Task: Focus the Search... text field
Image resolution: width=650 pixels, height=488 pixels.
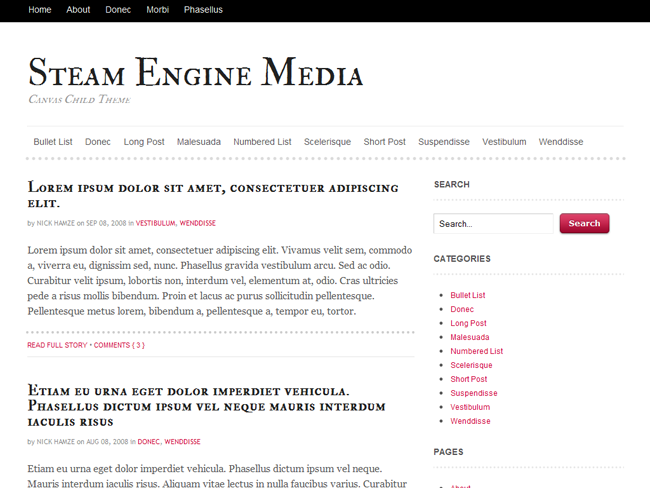Action: pyautogui.click(x=493, y=223)
